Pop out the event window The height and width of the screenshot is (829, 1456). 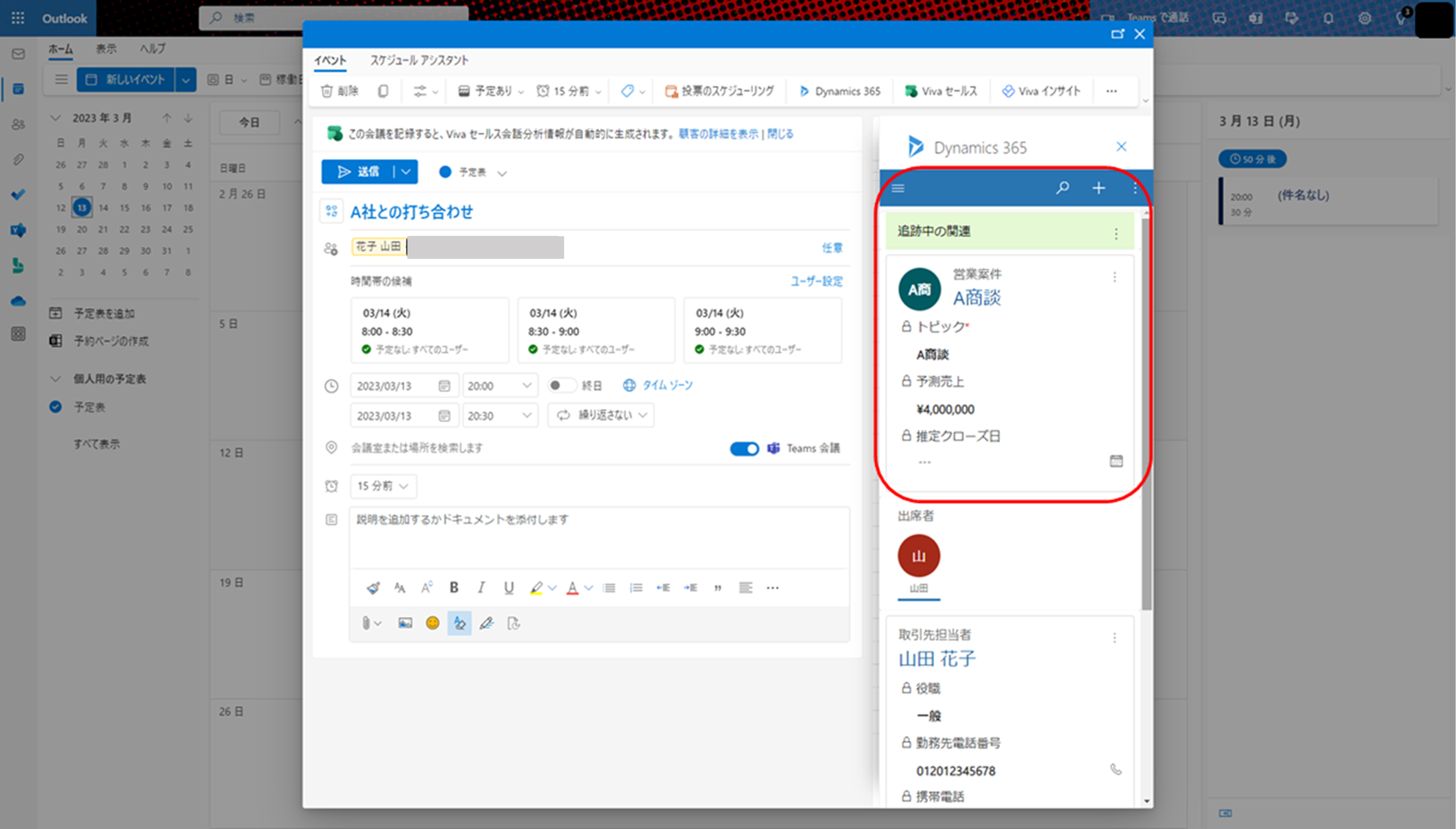pos(1117,34)
